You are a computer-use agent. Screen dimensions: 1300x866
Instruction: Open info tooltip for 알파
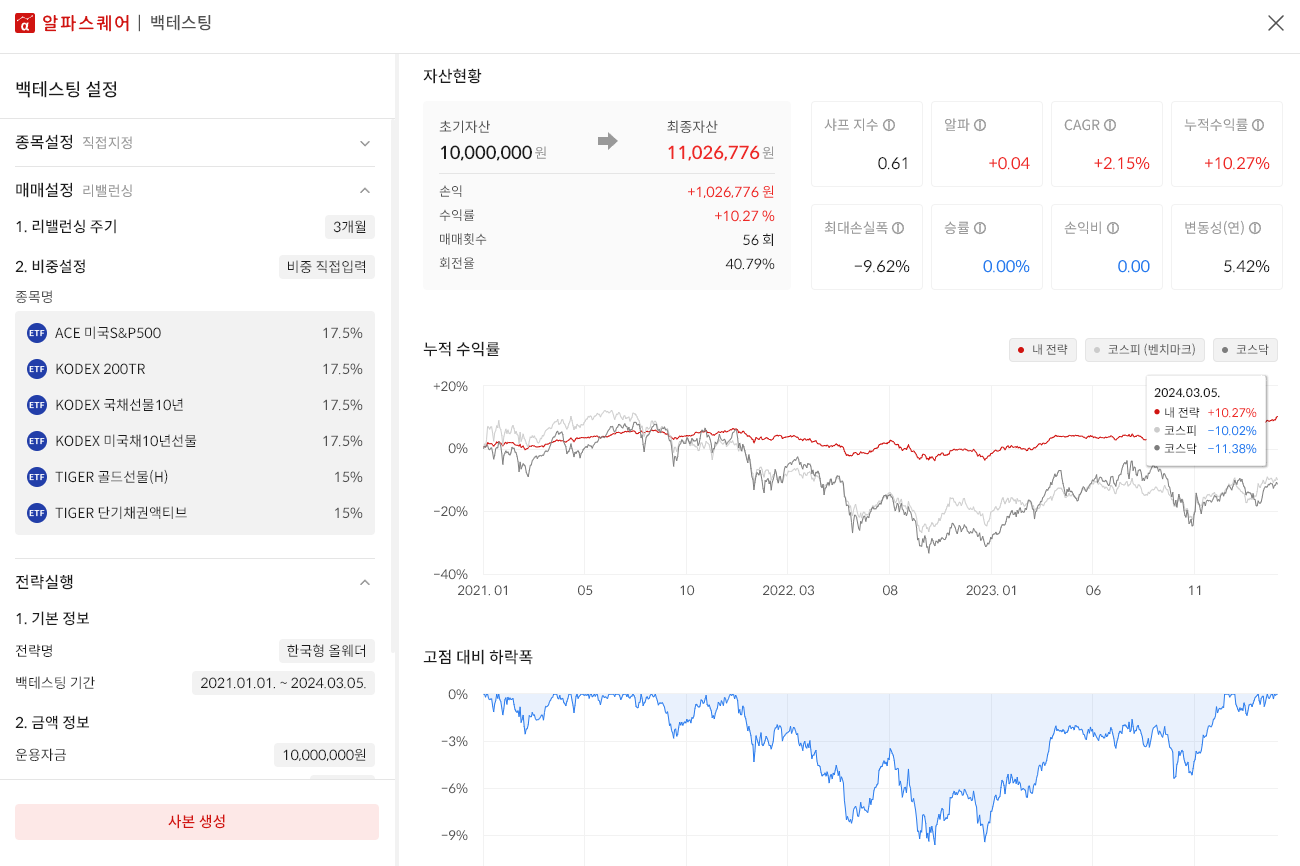click(980, 125)
